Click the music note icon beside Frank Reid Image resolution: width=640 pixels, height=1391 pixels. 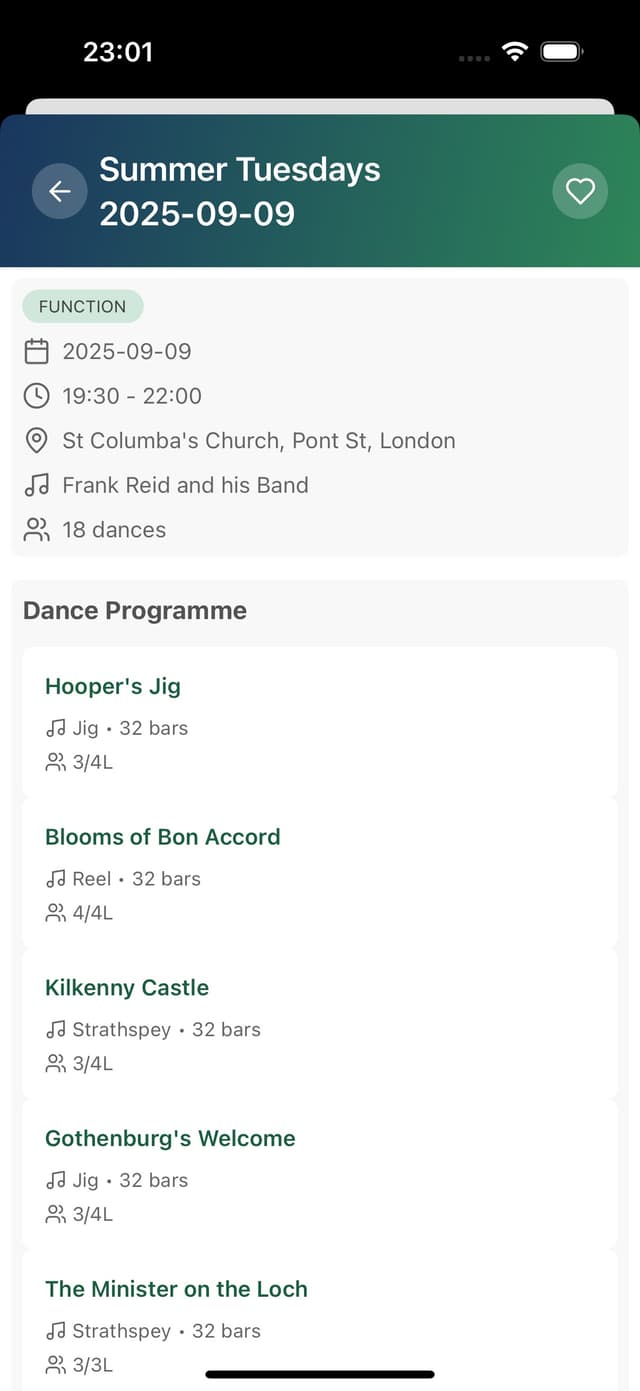(x=37, y=485)
